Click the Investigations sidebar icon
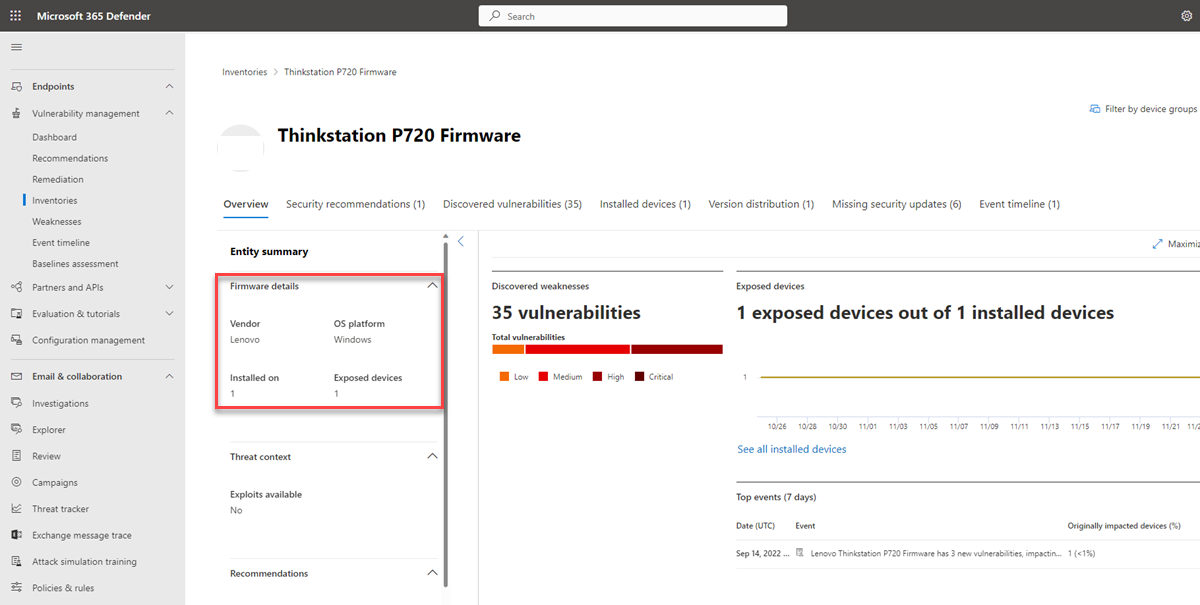 pos(16,403)
